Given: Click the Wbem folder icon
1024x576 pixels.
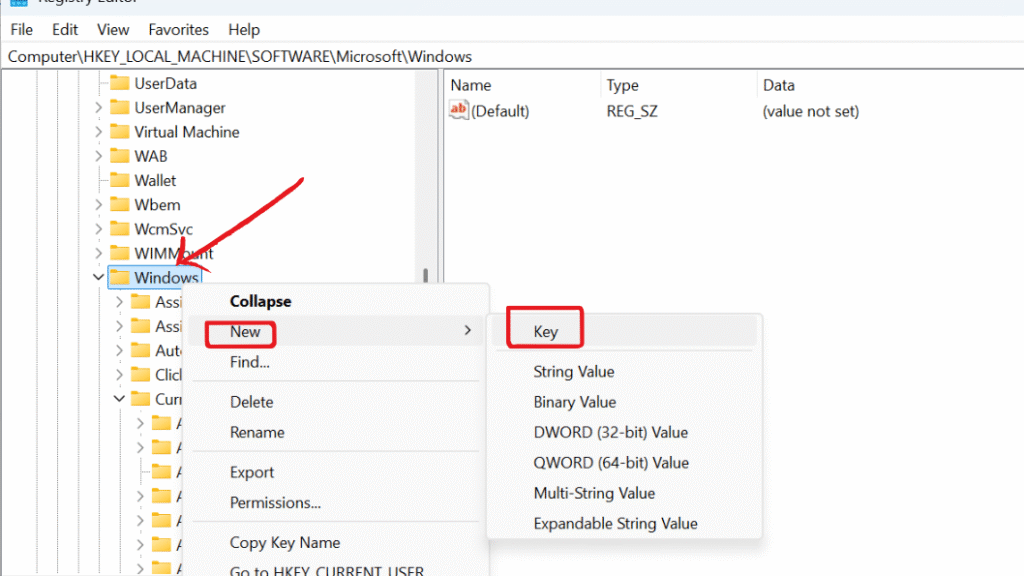Looking at the screenshot, I should [120, 204].
